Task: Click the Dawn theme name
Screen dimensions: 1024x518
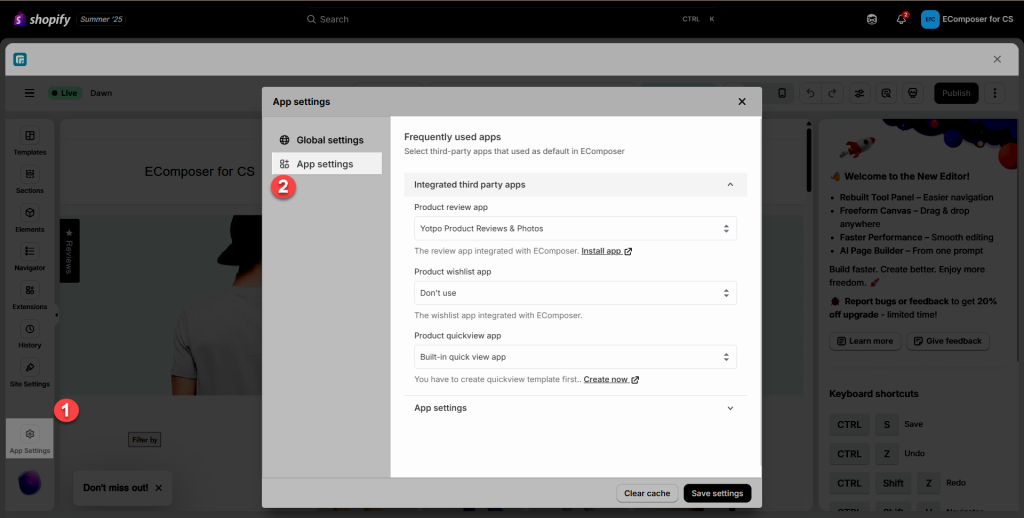Action: click(x=101, y=93)
